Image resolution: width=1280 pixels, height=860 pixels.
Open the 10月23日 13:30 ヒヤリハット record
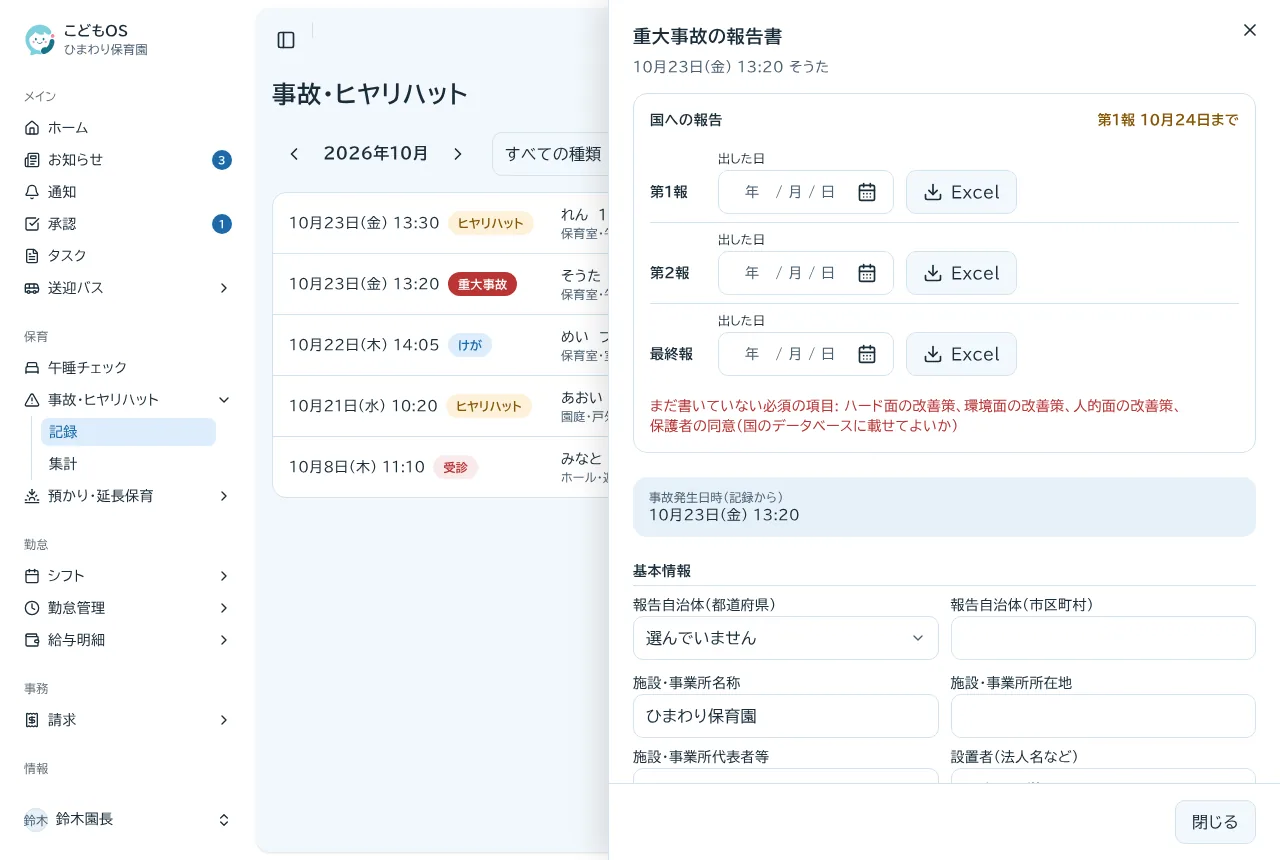click(x=441, y=223)
